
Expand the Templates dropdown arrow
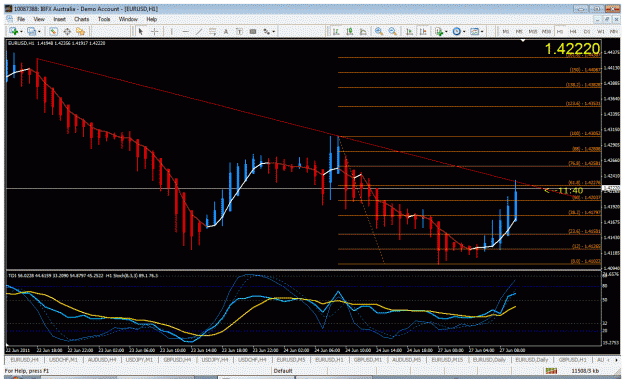[482, 32]
